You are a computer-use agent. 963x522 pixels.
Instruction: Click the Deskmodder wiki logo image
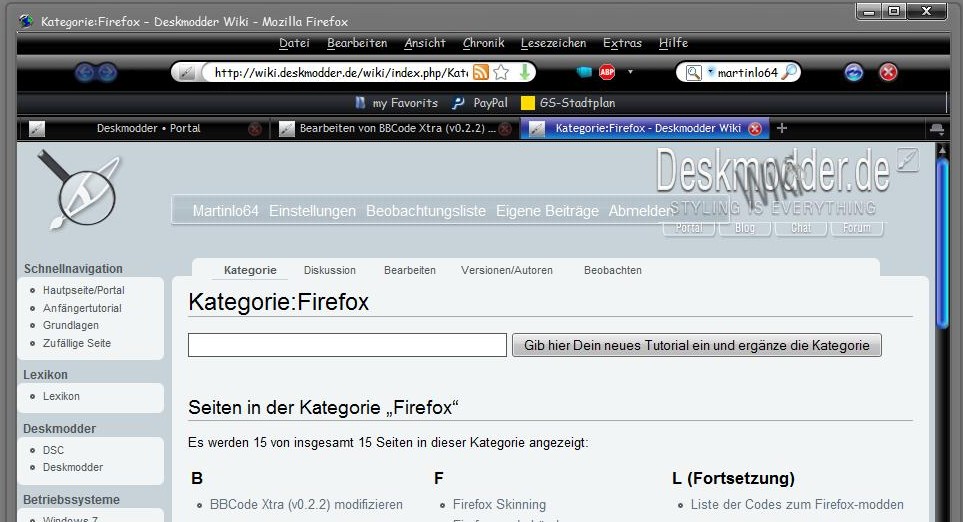point(79,190)
